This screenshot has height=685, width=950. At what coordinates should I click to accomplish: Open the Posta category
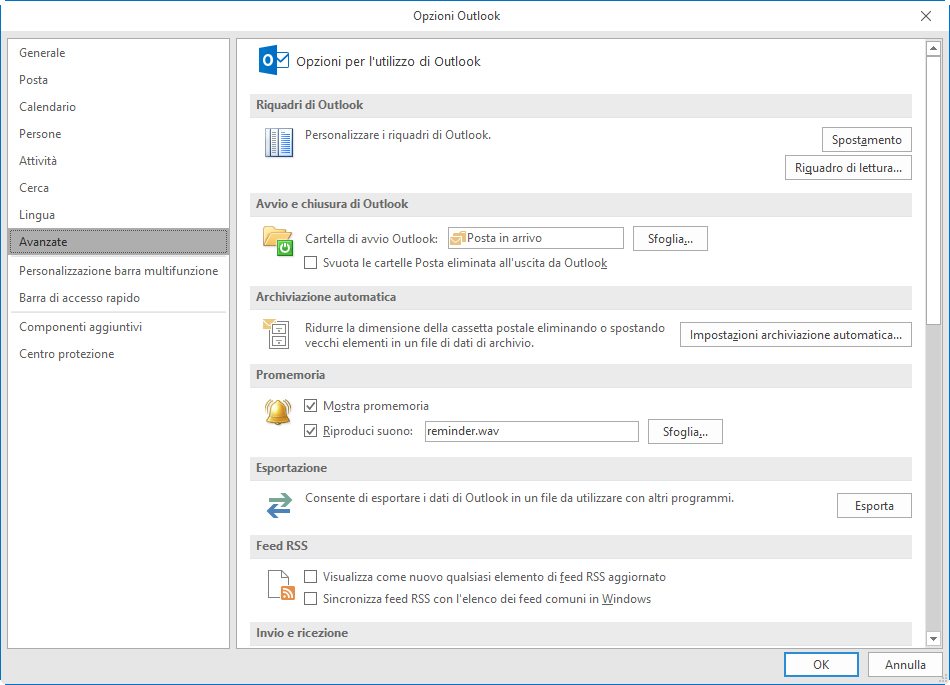[x=34, y=80]
